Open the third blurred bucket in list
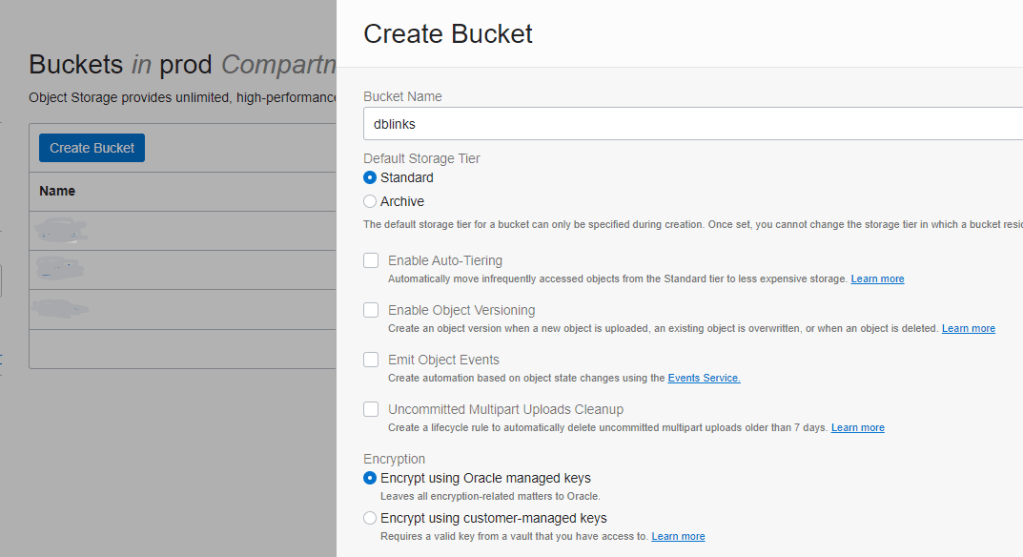 tap(60, 308)
